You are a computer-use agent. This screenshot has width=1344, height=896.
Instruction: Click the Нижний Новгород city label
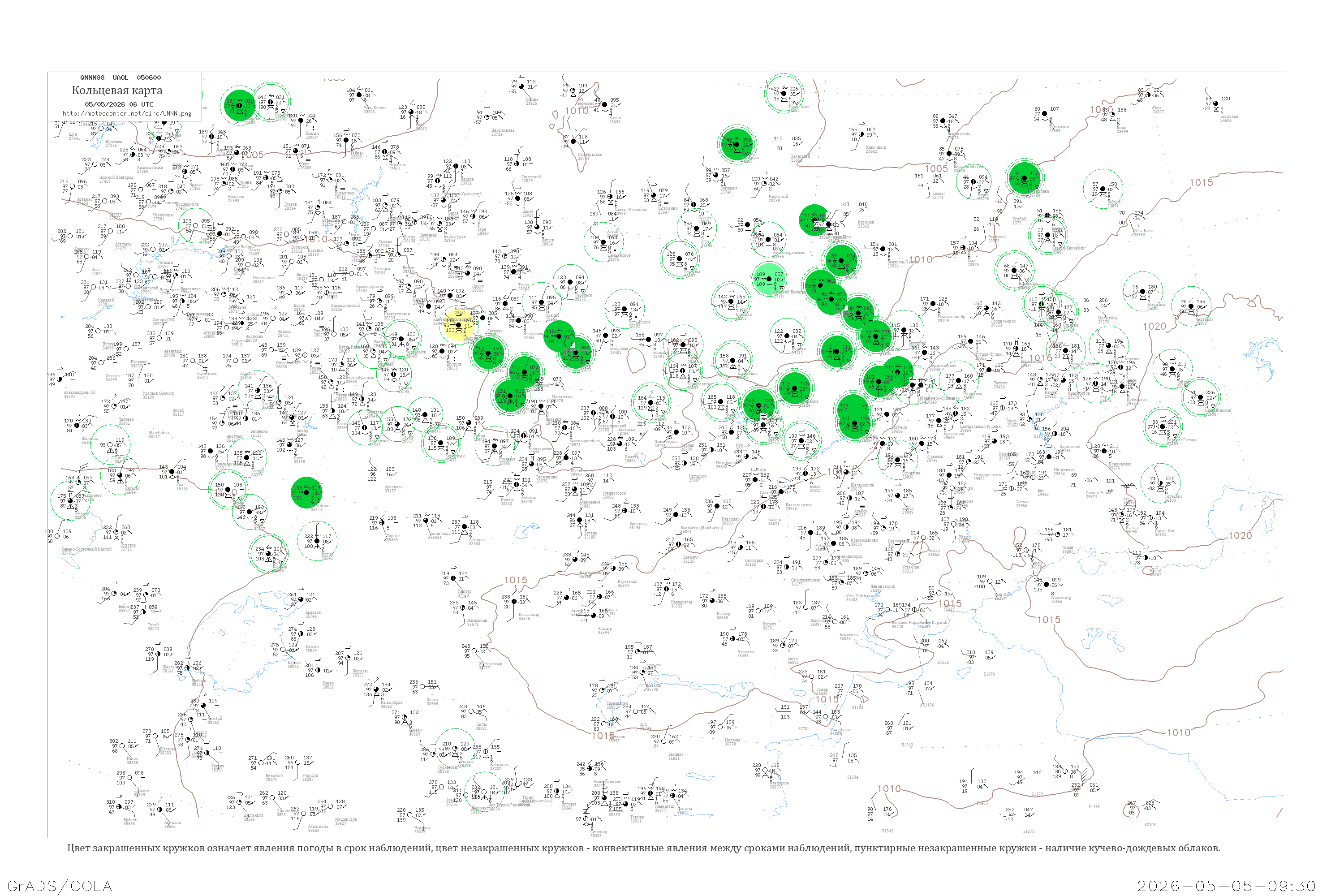point(116,177)
